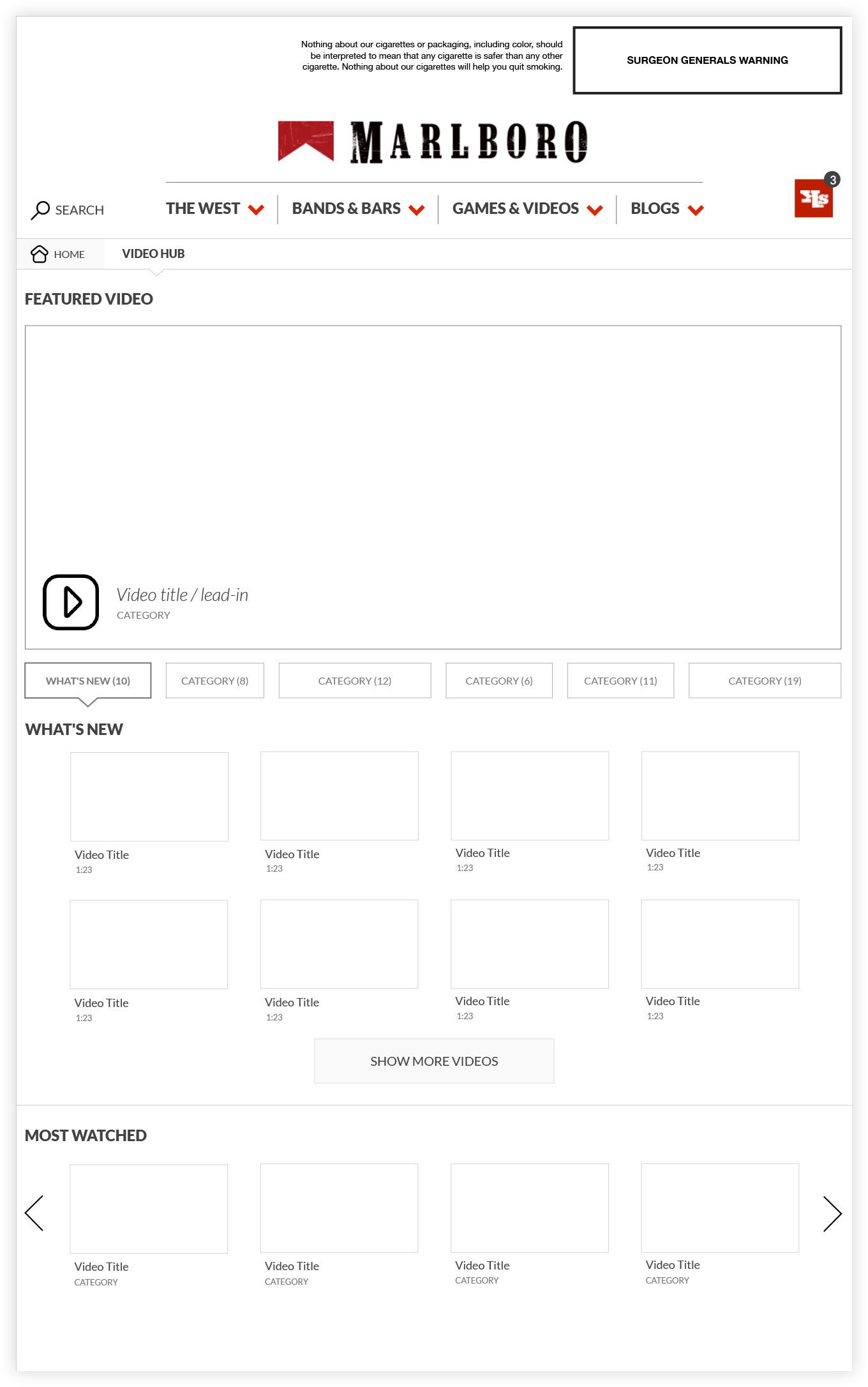Click the search magnifier icon
This screenshot has height=1387, width=868.
[x=40, y=210]
